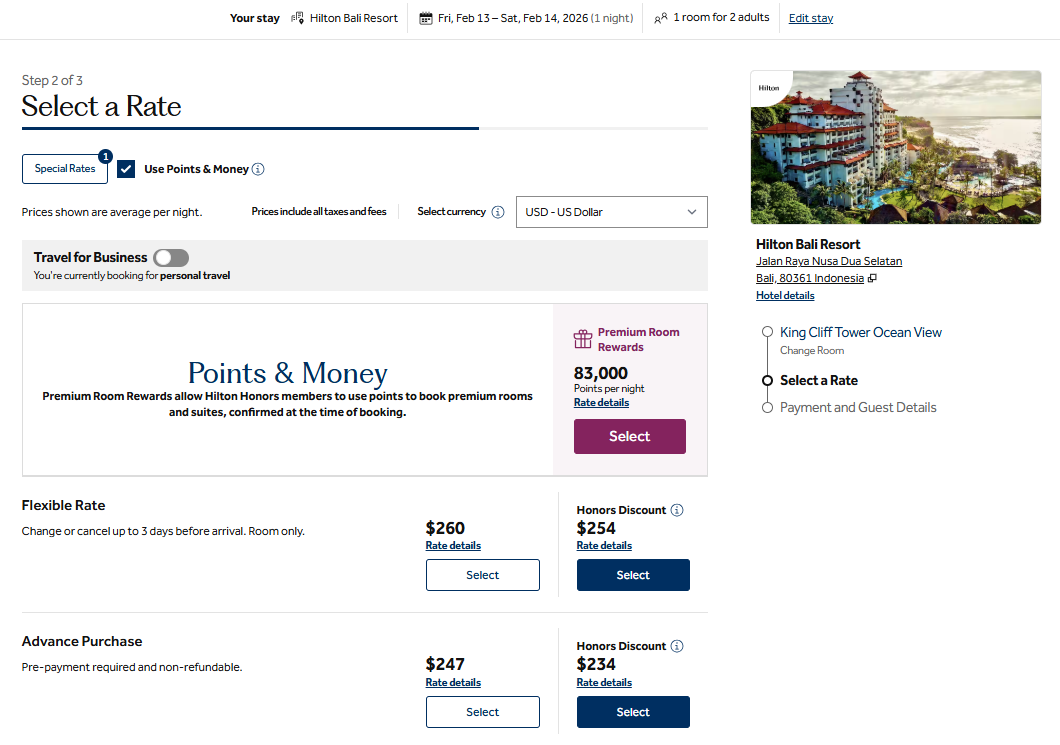Uncheck the Use Points & Money checkbox
The width and height of the screenshot is (1060, 745).
[x=125, y=168]
